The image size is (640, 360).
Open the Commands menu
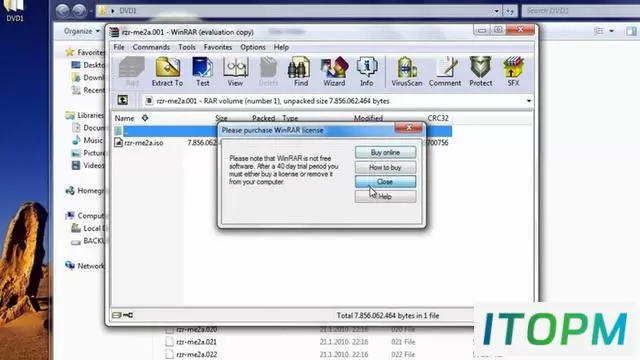click(151, 47)
